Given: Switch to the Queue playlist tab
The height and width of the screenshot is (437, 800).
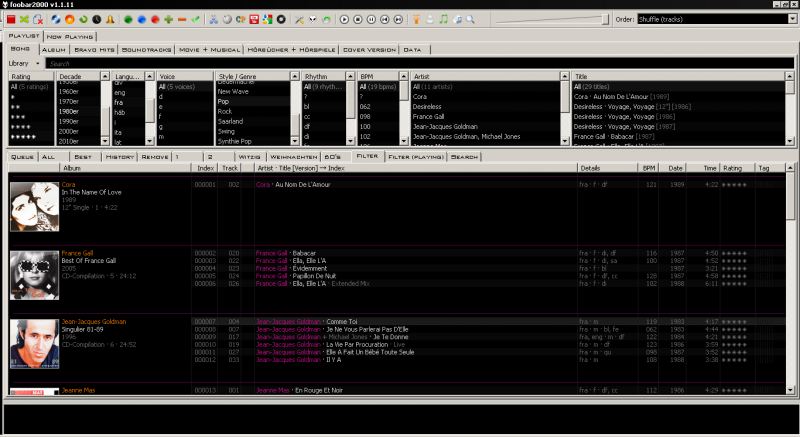Looking at the screenshot, I should (x=22, y=157).
